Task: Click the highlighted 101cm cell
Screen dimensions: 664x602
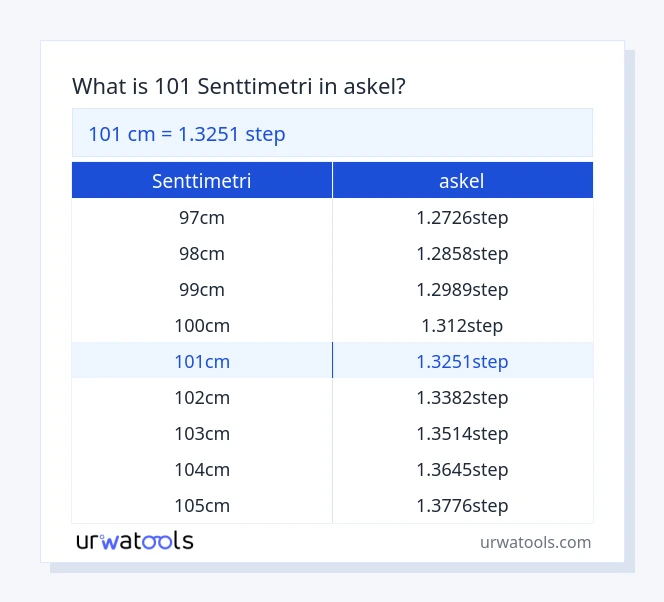Action: (201, 361)
